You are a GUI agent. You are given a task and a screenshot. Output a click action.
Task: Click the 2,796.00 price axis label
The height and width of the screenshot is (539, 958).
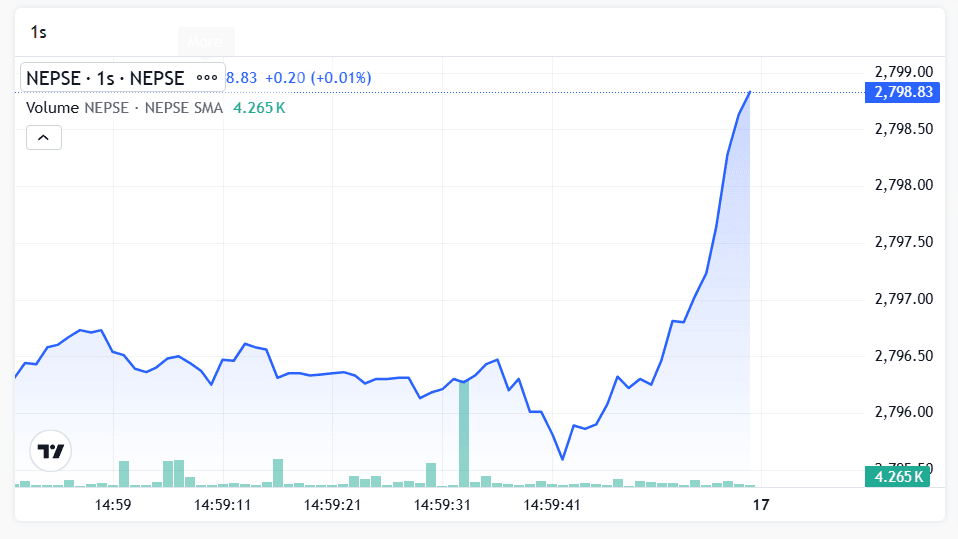[x=904, y=412]
